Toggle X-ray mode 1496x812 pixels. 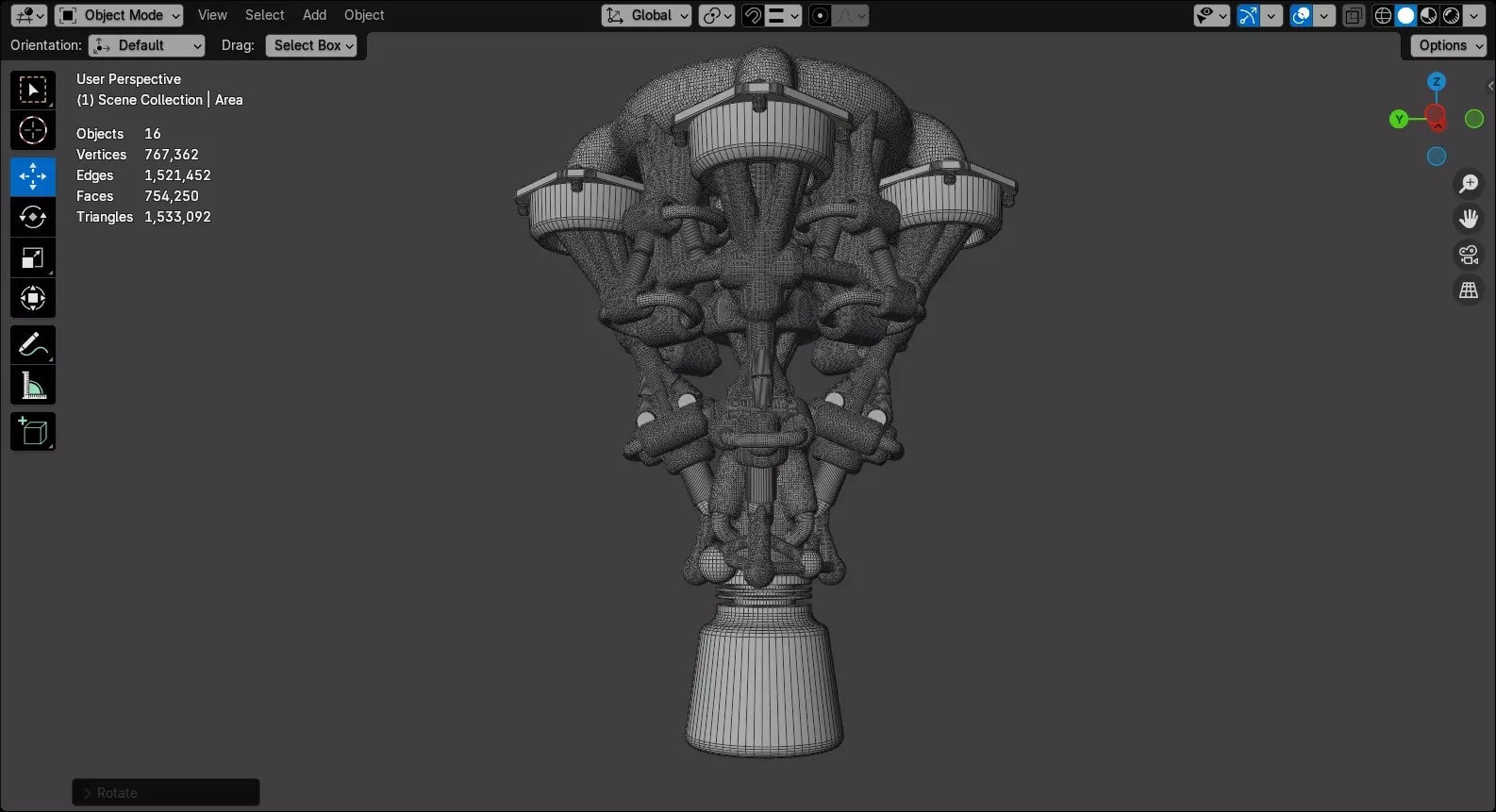tap(1354, 15)
